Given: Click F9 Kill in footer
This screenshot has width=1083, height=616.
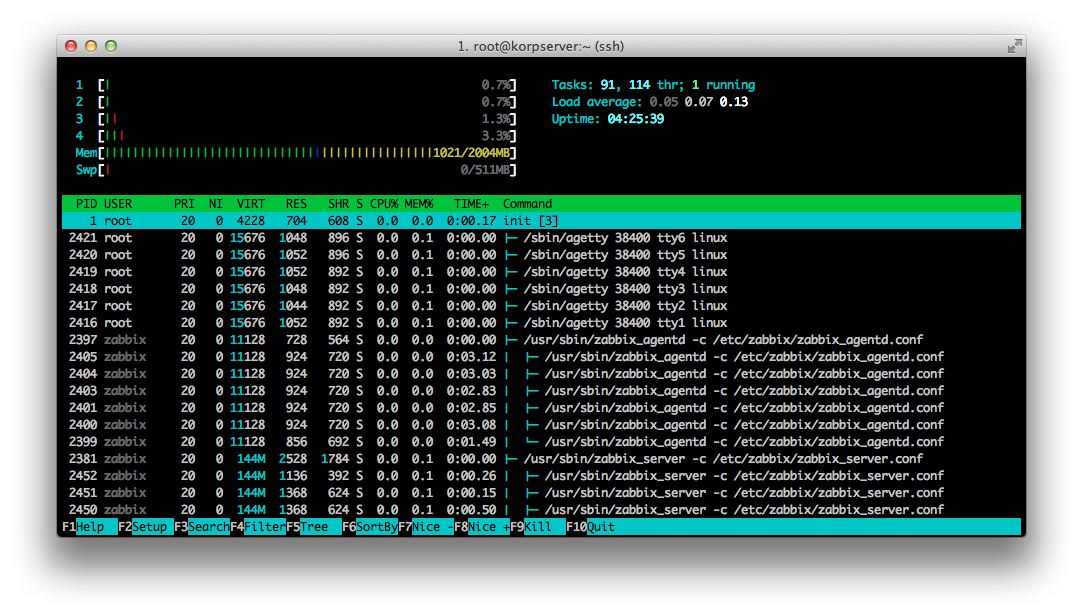Looking at the screenshot, I should [537, 527].
